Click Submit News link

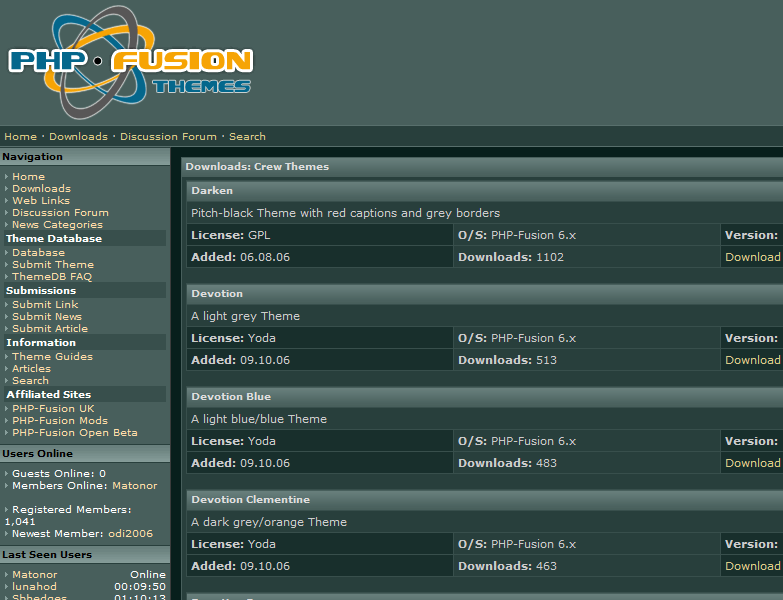tap(47, 316)
